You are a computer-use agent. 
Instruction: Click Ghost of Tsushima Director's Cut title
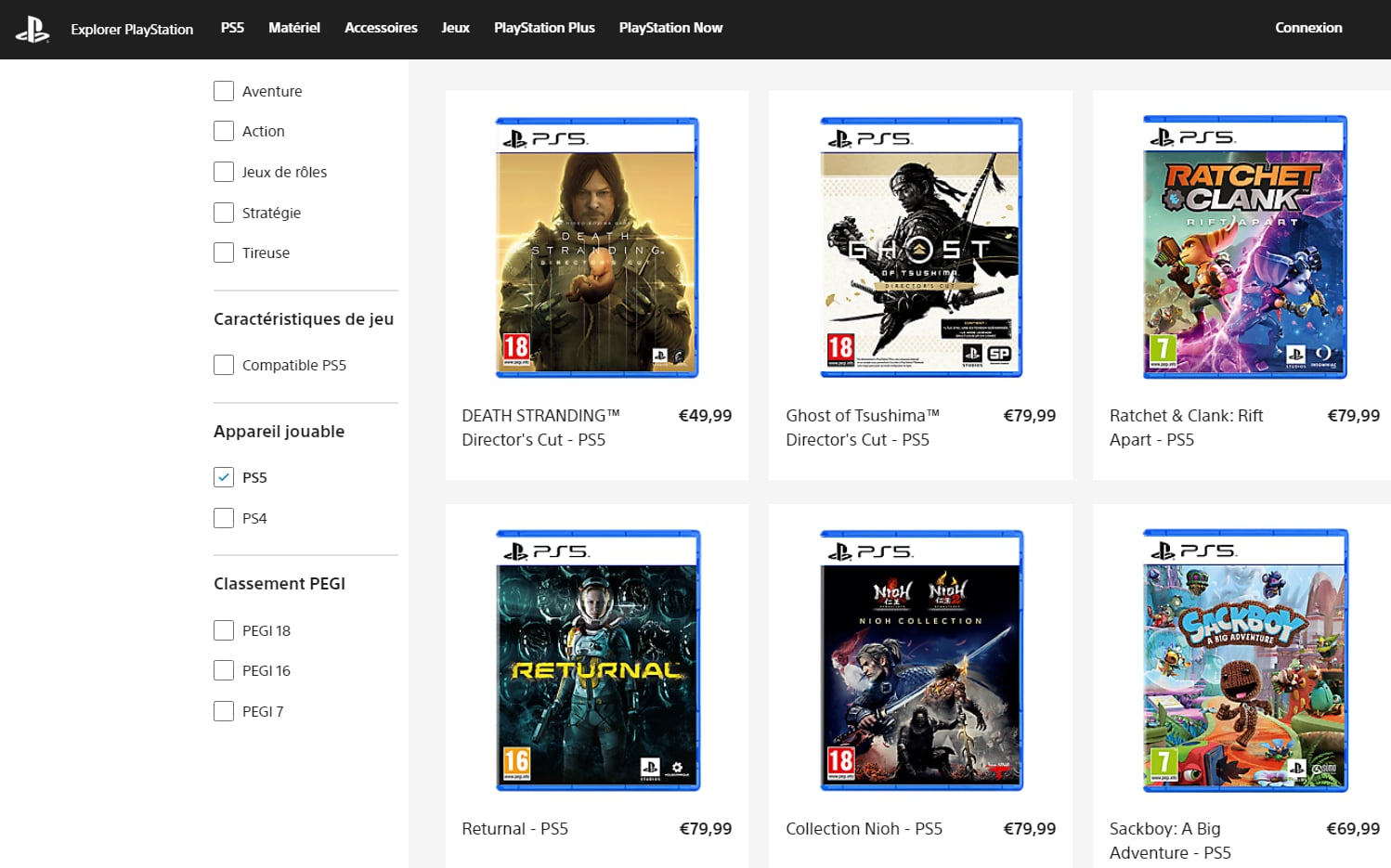pos(863,428)
